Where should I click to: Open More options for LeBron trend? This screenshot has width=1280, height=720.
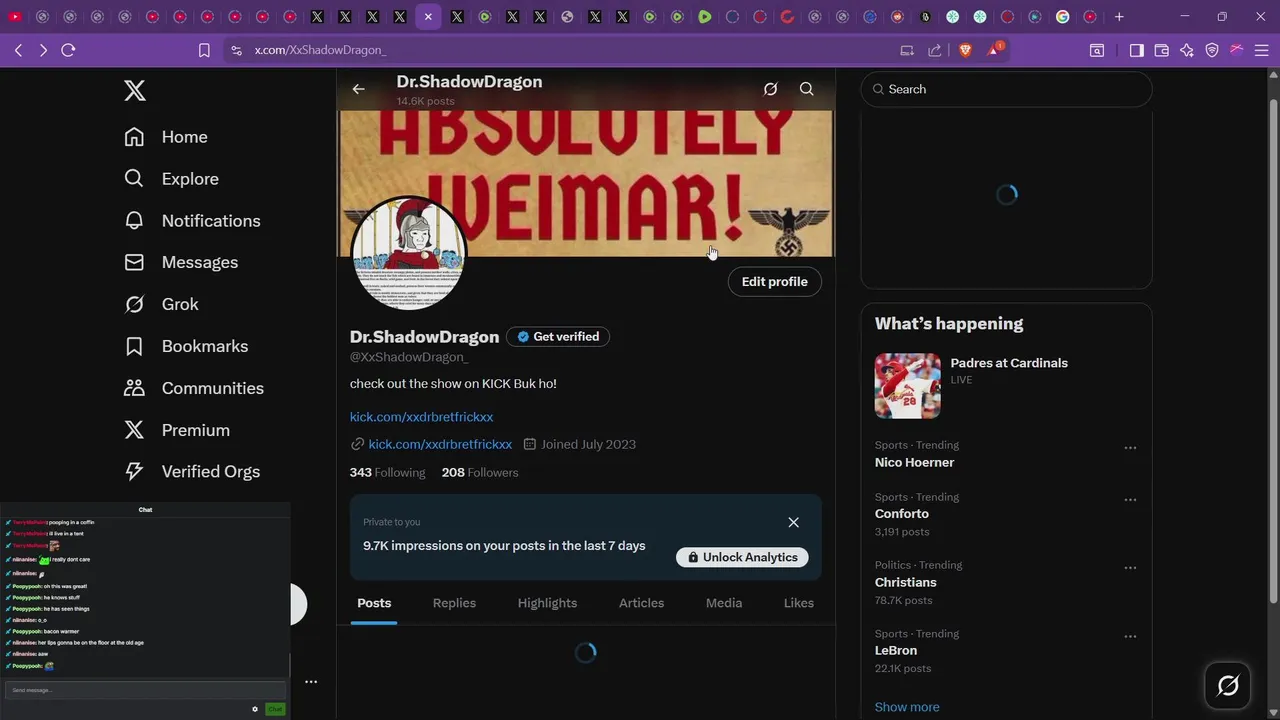point(1130,637)
